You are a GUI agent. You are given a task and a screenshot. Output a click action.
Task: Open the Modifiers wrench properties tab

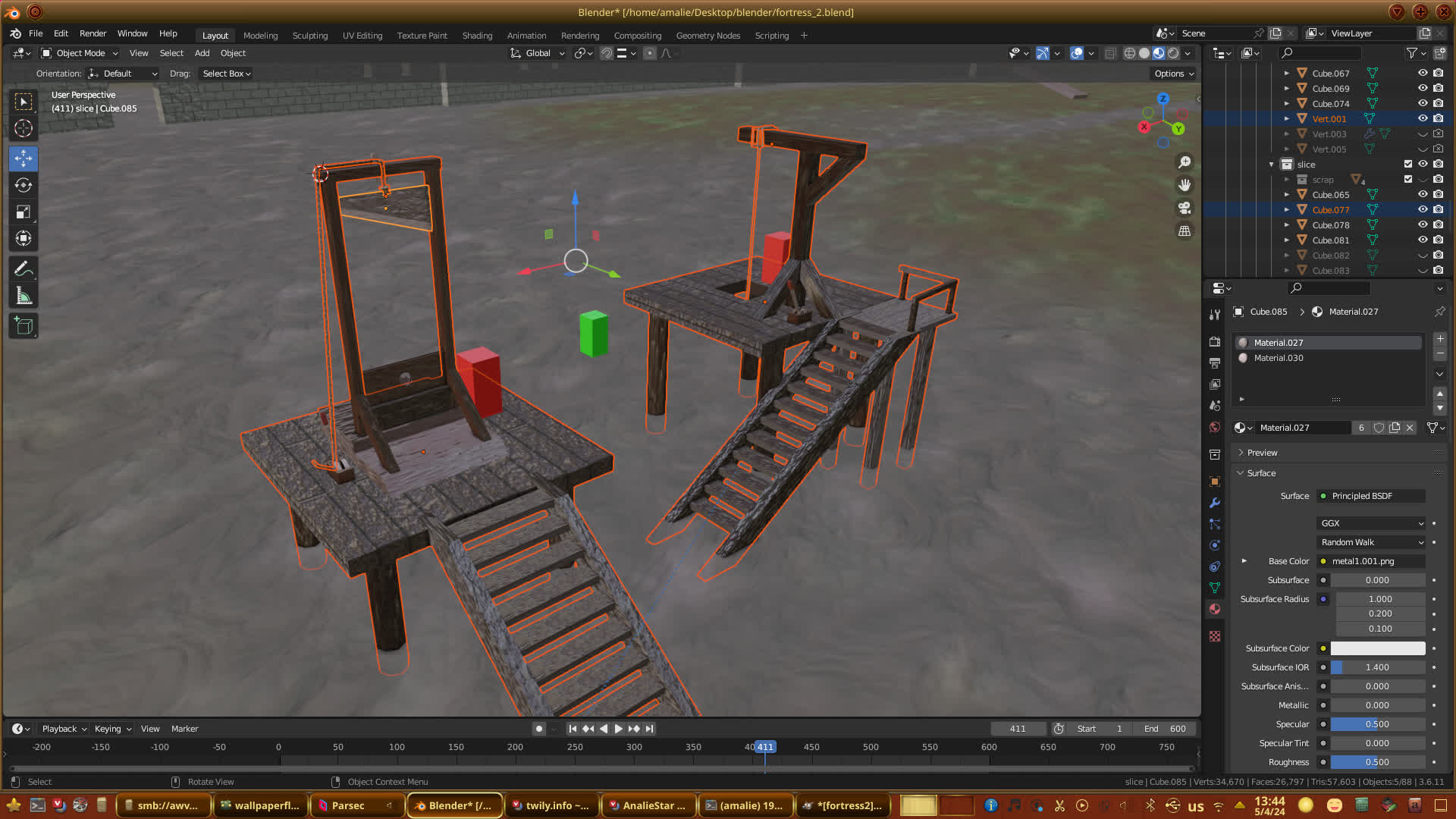point(1215,503)
